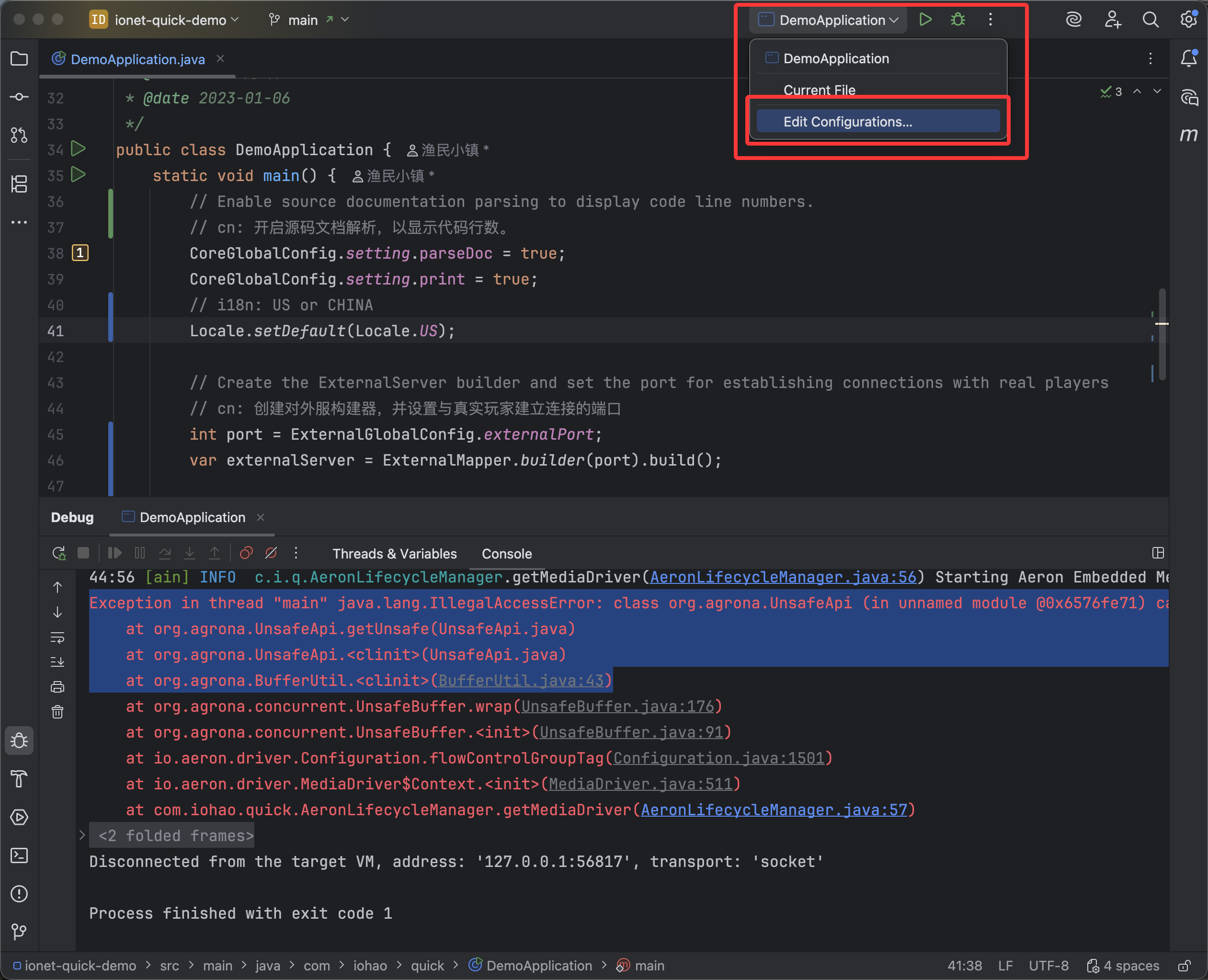Click the Stop debug session square

click(83, 553)
